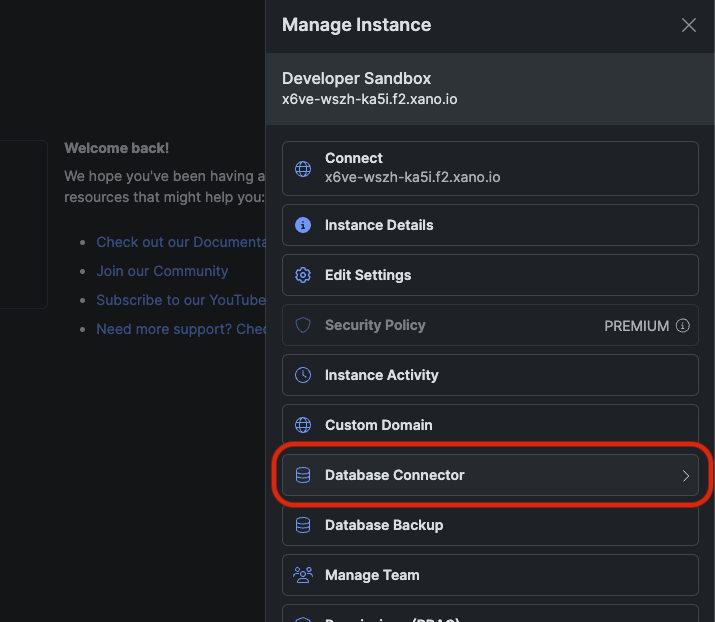This screenshot has height=622, width=715.
Task: Click the x6ve-wszh-ka5i.f2.xano.io address under Connect
Action: 413,177
